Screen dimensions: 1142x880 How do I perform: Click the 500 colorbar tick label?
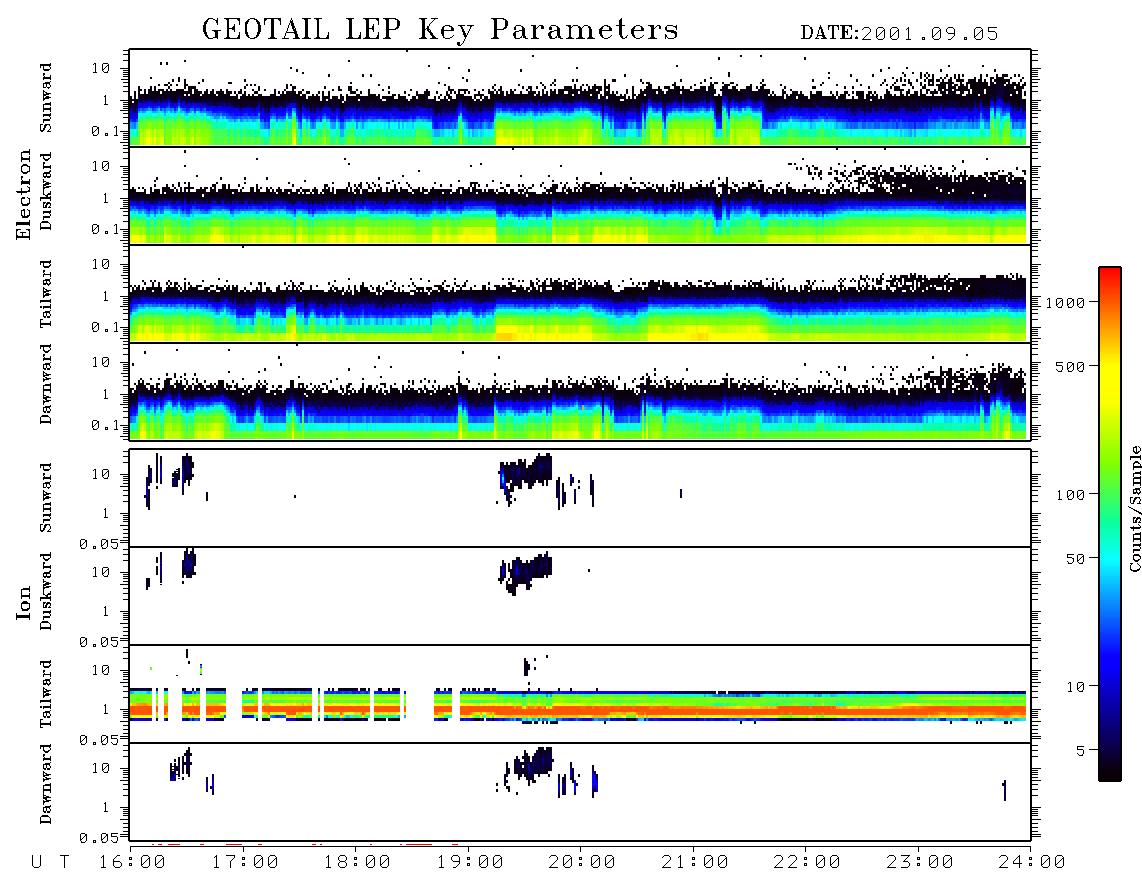(x=1070, y=366)
